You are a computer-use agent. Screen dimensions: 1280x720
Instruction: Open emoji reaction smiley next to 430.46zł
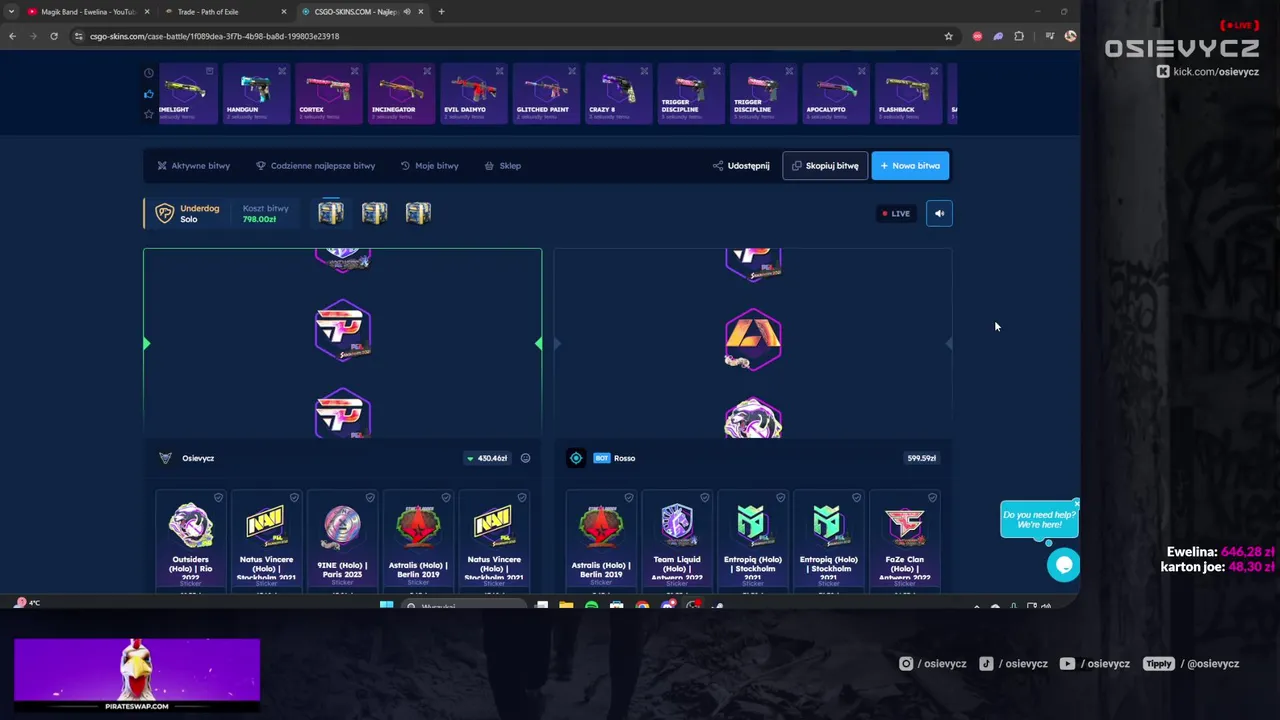tap(525, 458)
